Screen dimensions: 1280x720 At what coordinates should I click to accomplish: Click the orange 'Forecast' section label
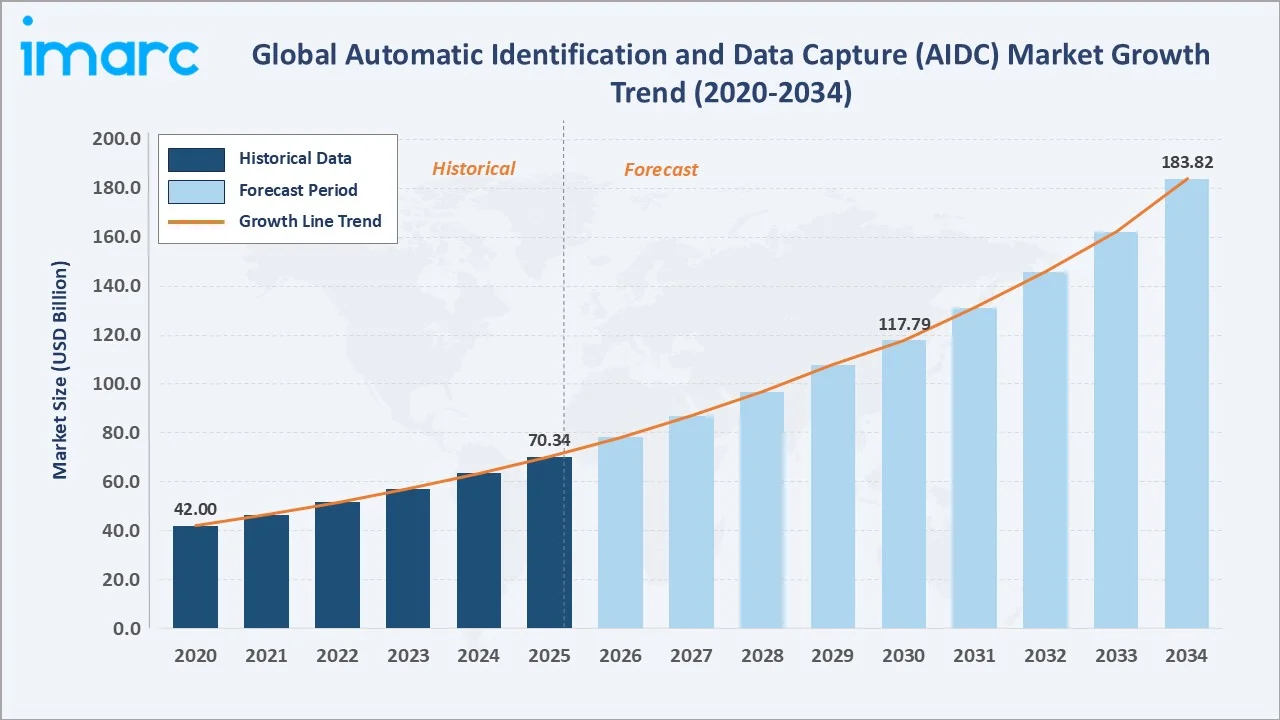point(661,170)
